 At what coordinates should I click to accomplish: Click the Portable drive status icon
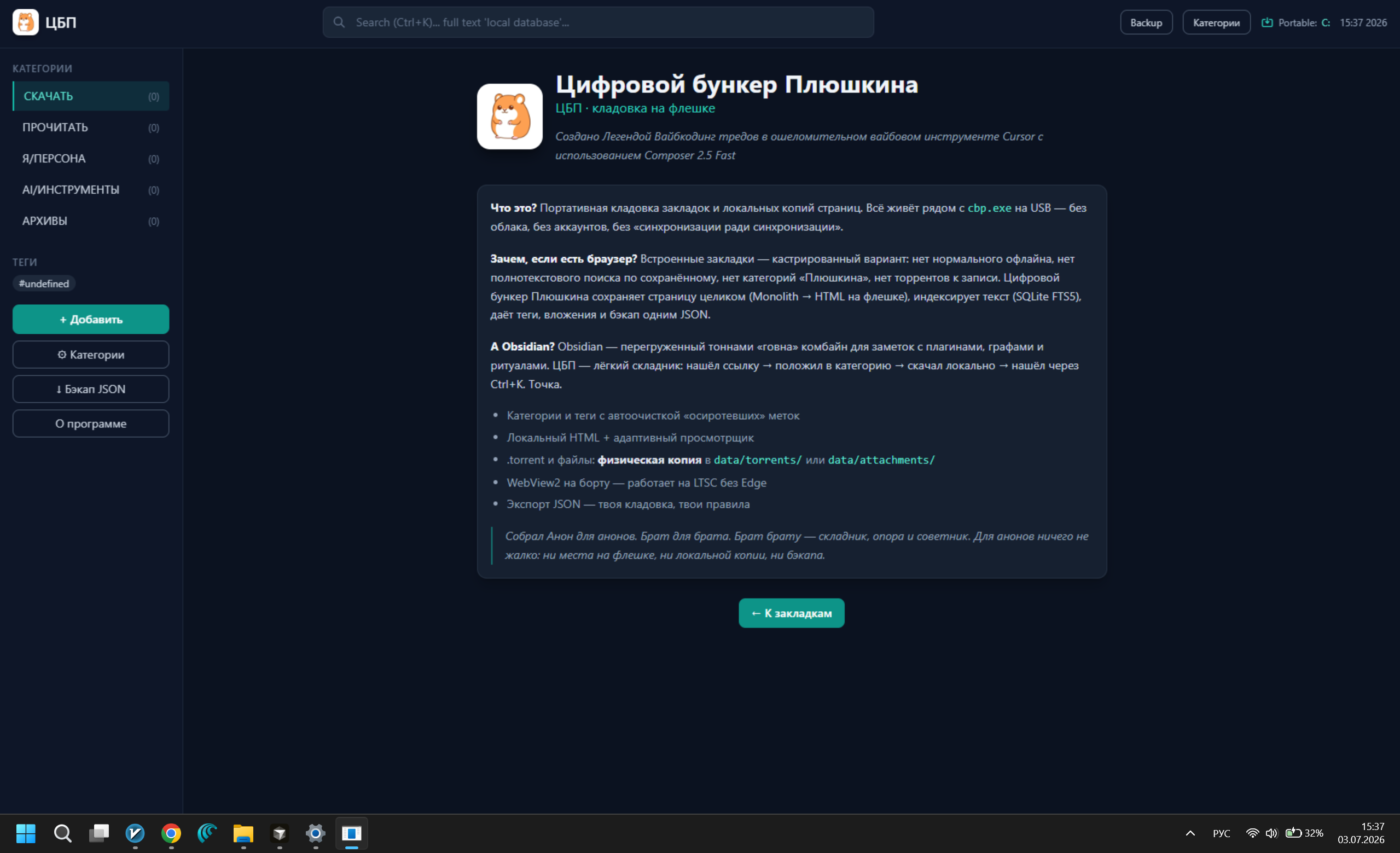[1267, 22]
